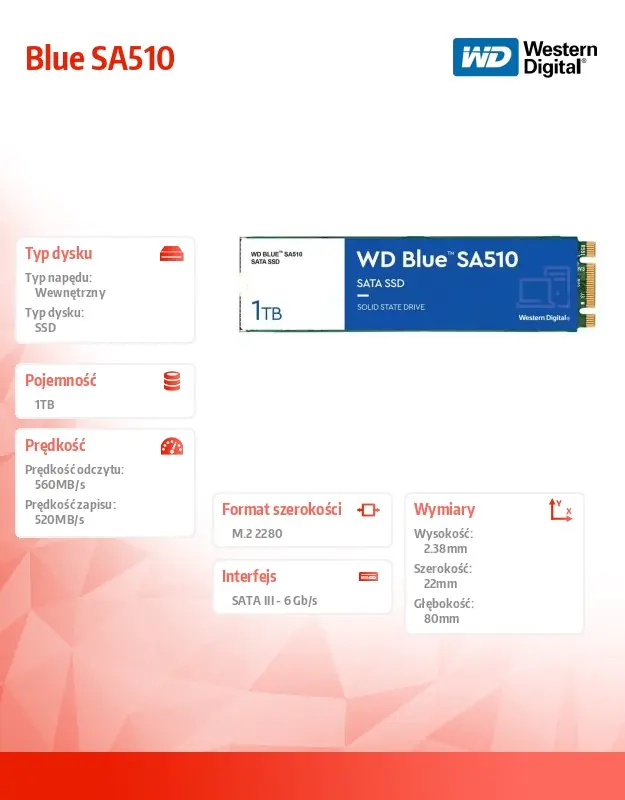Click the red speedometer icon
Screen dimensions: 625x800
point(172,446)
